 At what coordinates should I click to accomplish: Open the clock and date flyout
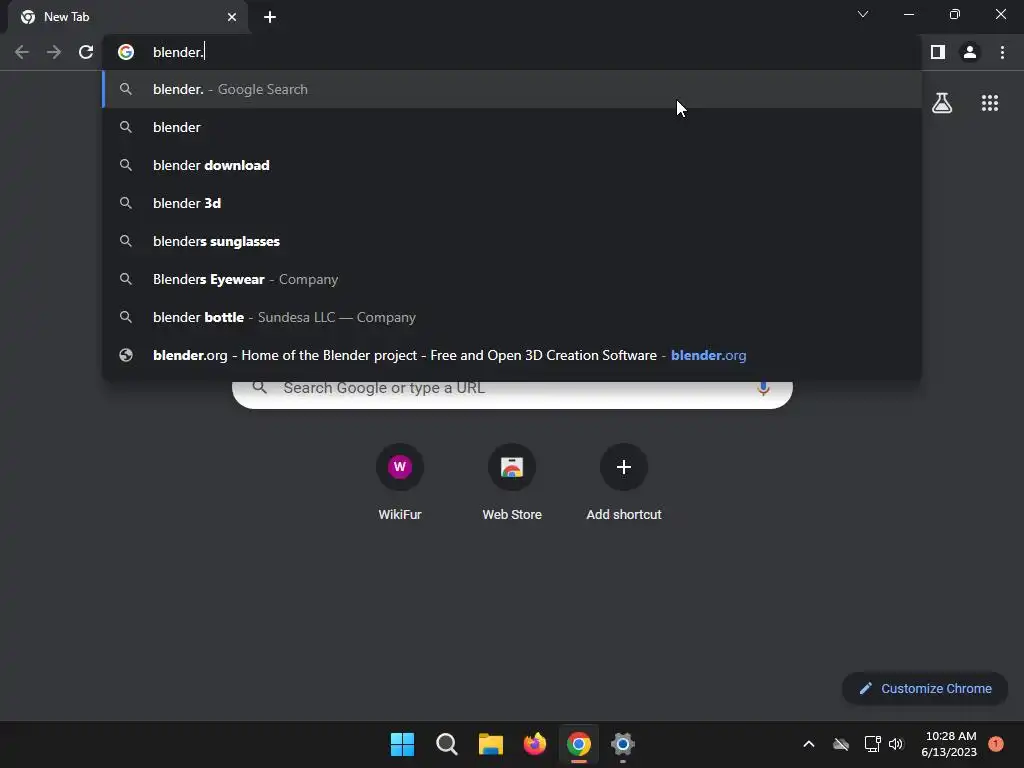(949, 744)
